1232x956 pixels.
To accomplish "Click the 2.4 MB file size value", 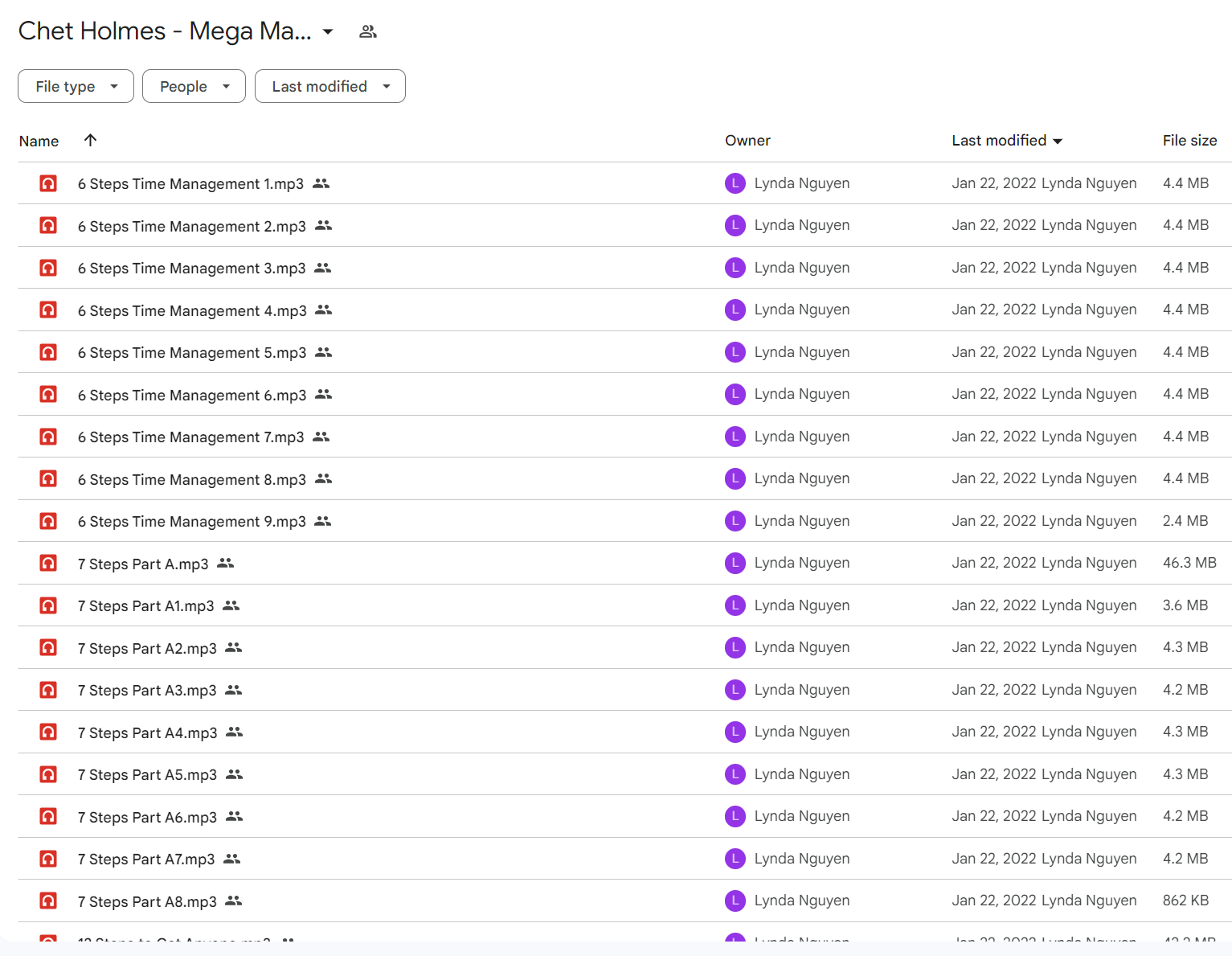I will coord(1185,521).
